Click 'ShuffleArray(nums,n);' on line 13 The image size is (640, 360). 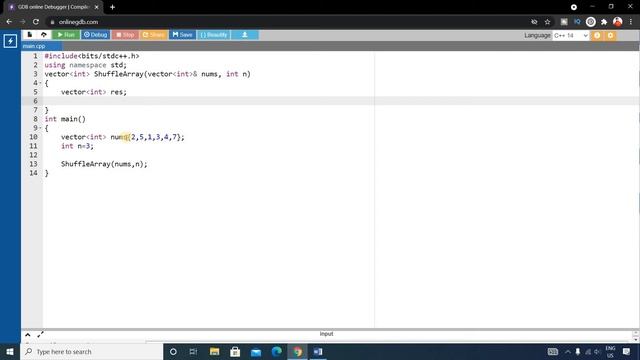point(104,164)
